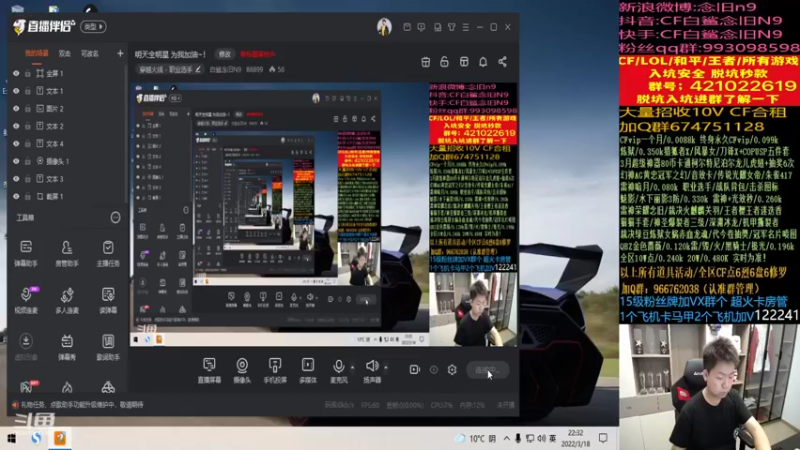
Task: Select the 截屏 1 source row
Action: [x=67, y=196]
